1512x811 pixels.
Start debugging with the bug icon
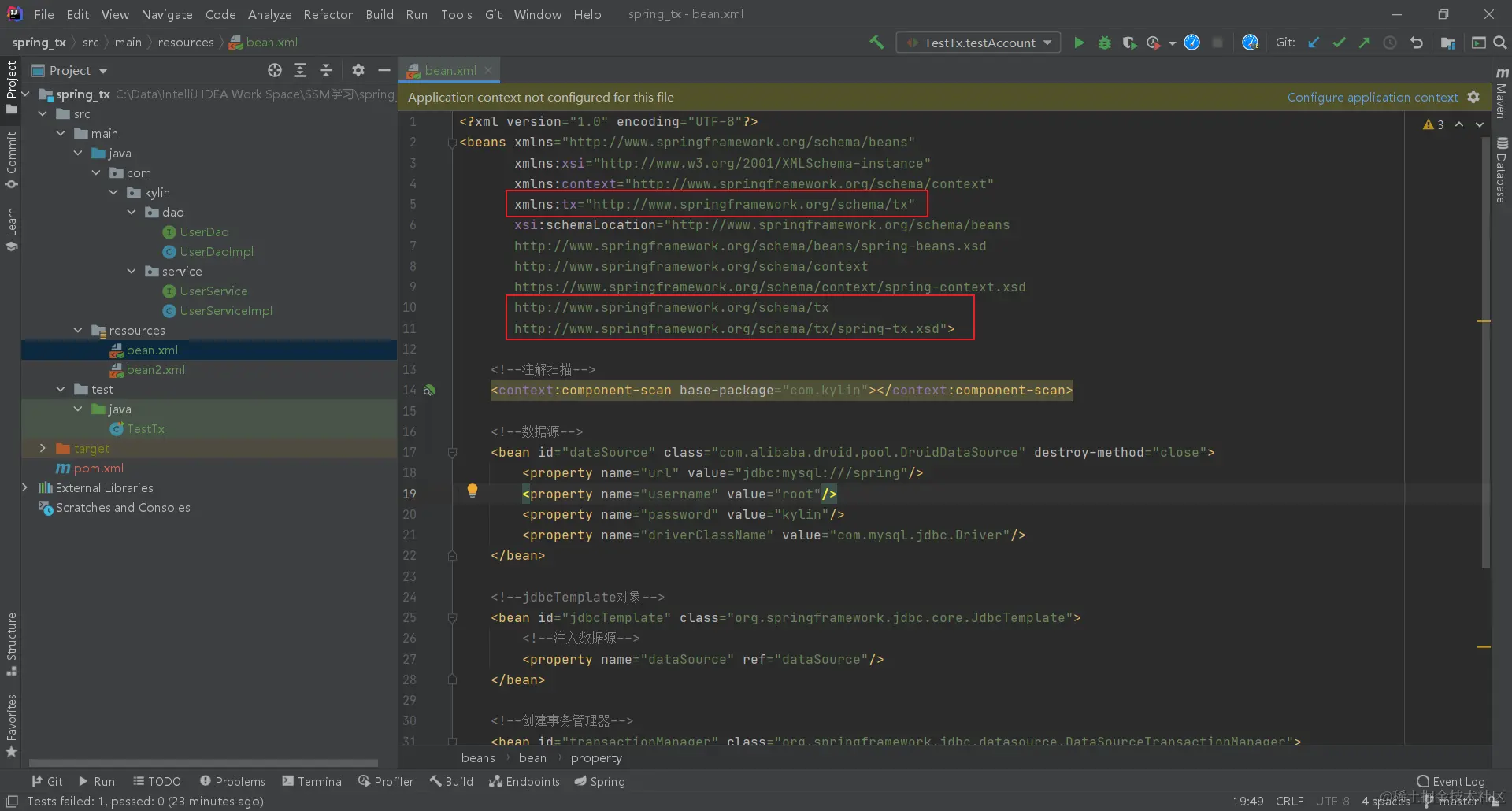[x=1104, y=43]
